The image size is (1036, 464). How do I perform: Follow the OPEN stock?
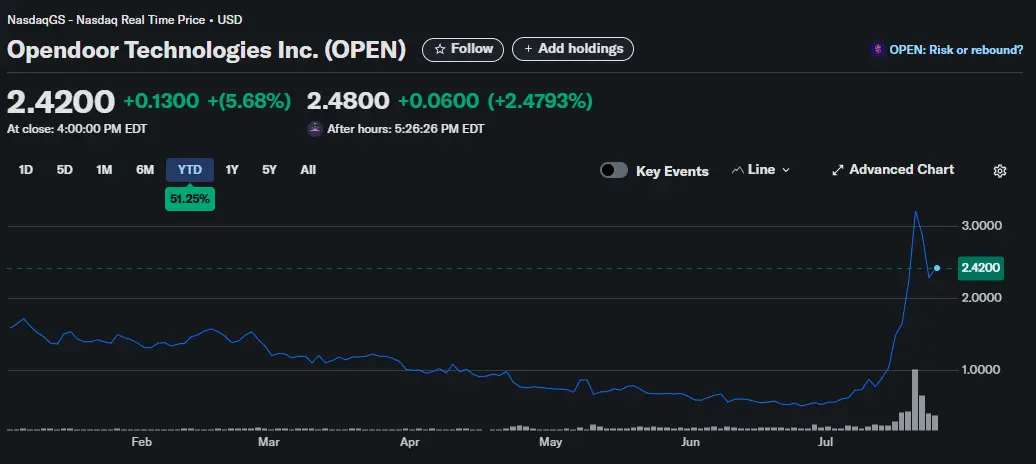(462, 49)
